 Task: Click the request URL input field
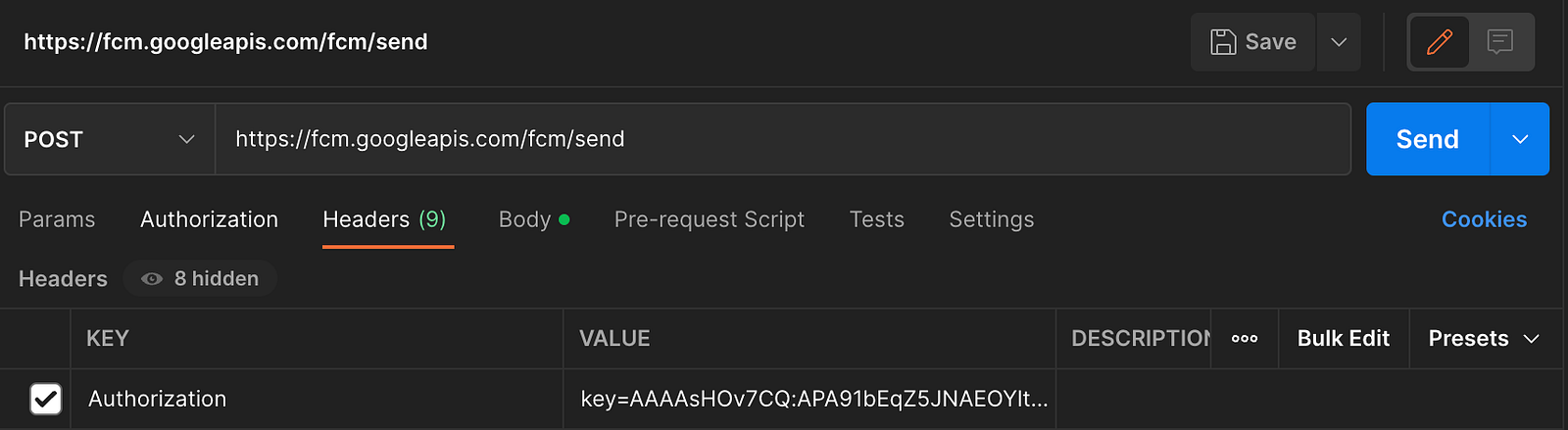pos(782,139)
